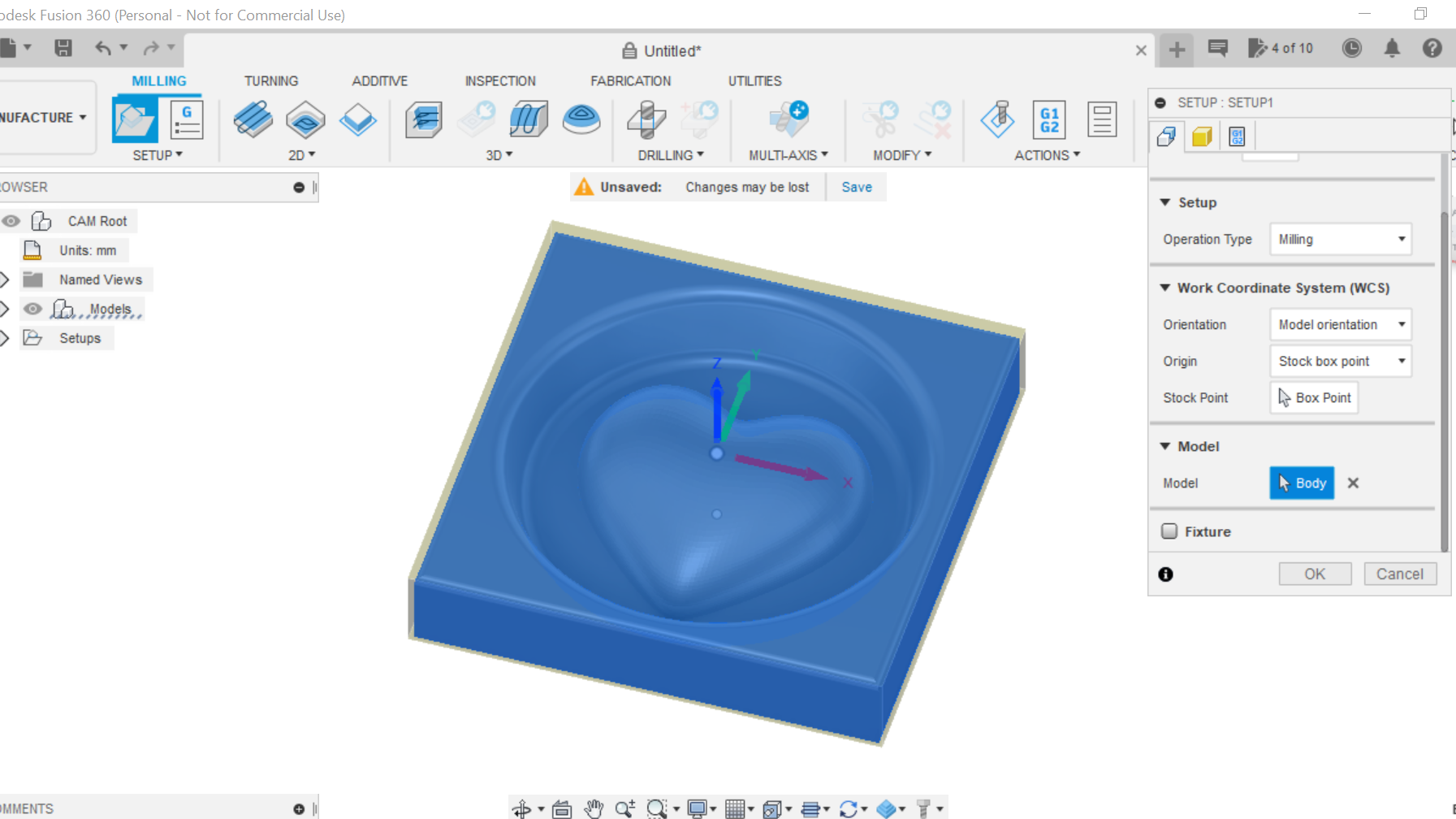Image resolution: width=1456 pixels, height=819 pixels.
Task: Select the Pan tool in the navigation bar
Action: [594, 808]
